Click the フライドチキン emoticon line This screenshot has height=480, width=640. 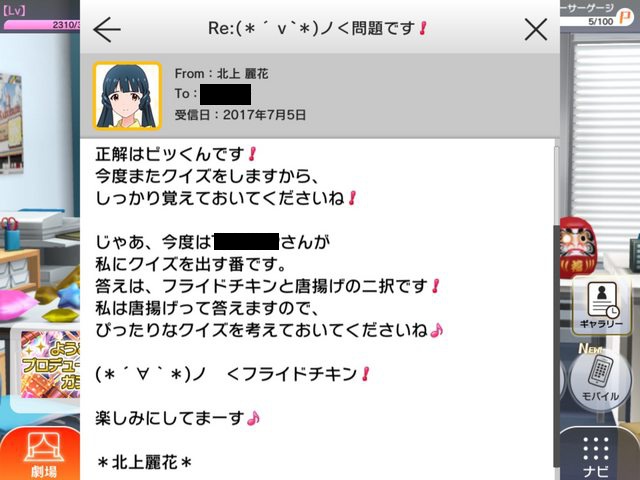(x=232, y=374)
